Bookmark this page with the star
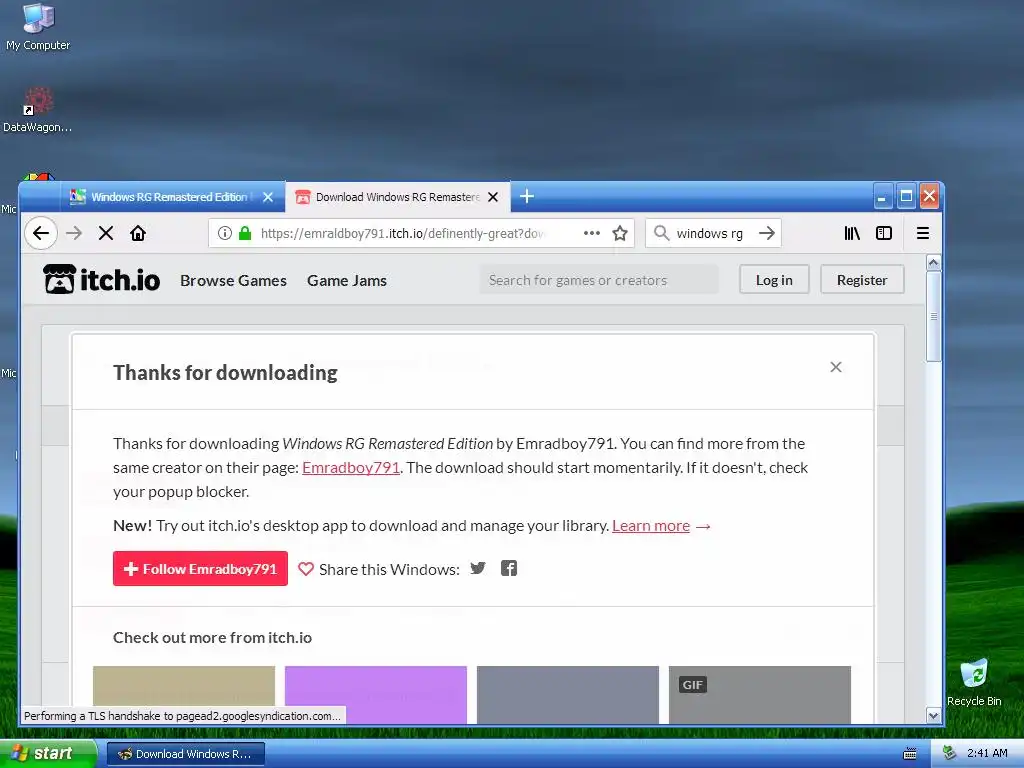 click(x=620, y=233)
